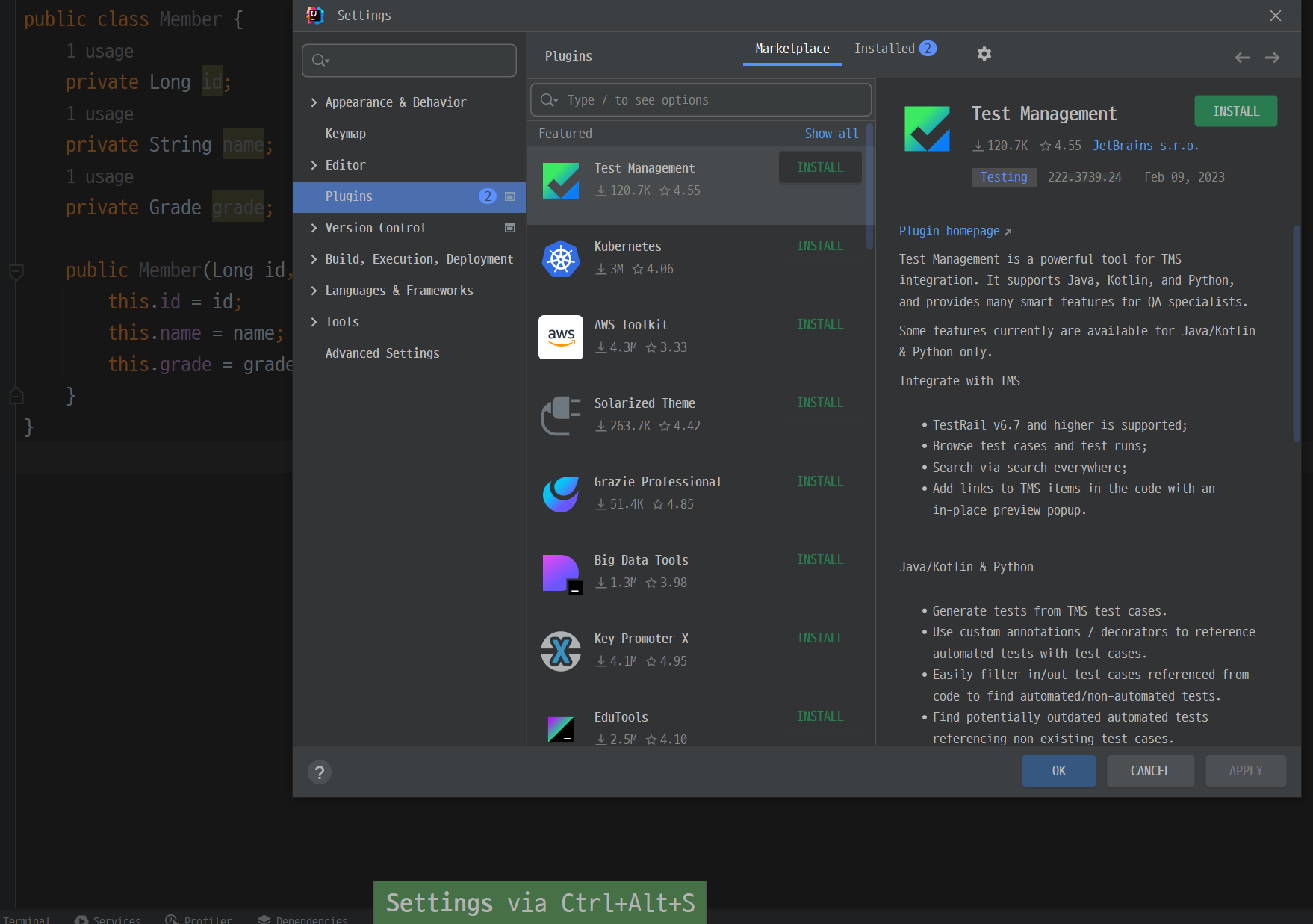Click the CANCEL button
This screenshot has height=924, width=1313.
click(x=1150, y=771)
